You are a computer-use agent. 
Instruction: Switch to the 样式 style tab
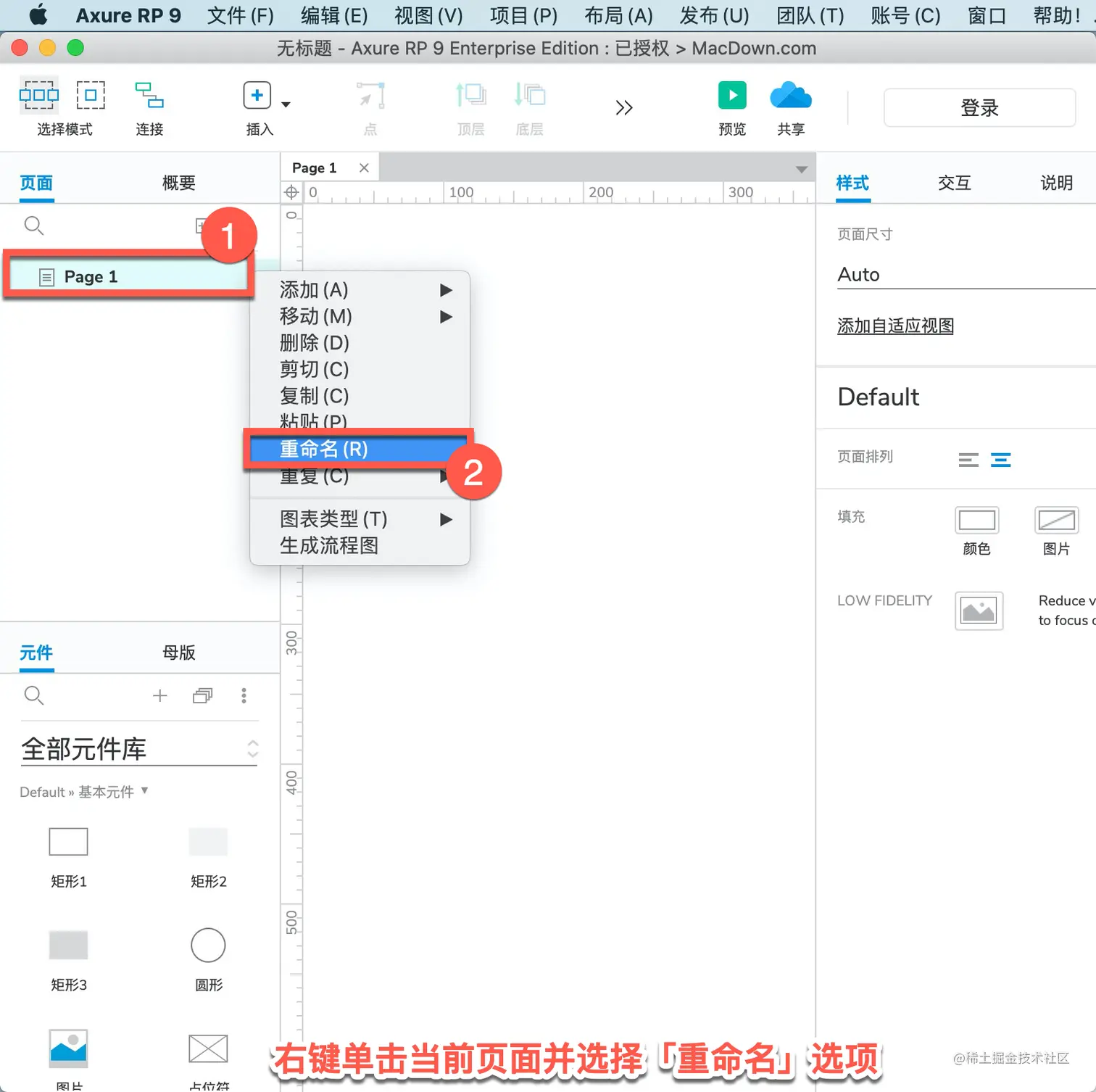click(852, 183)
